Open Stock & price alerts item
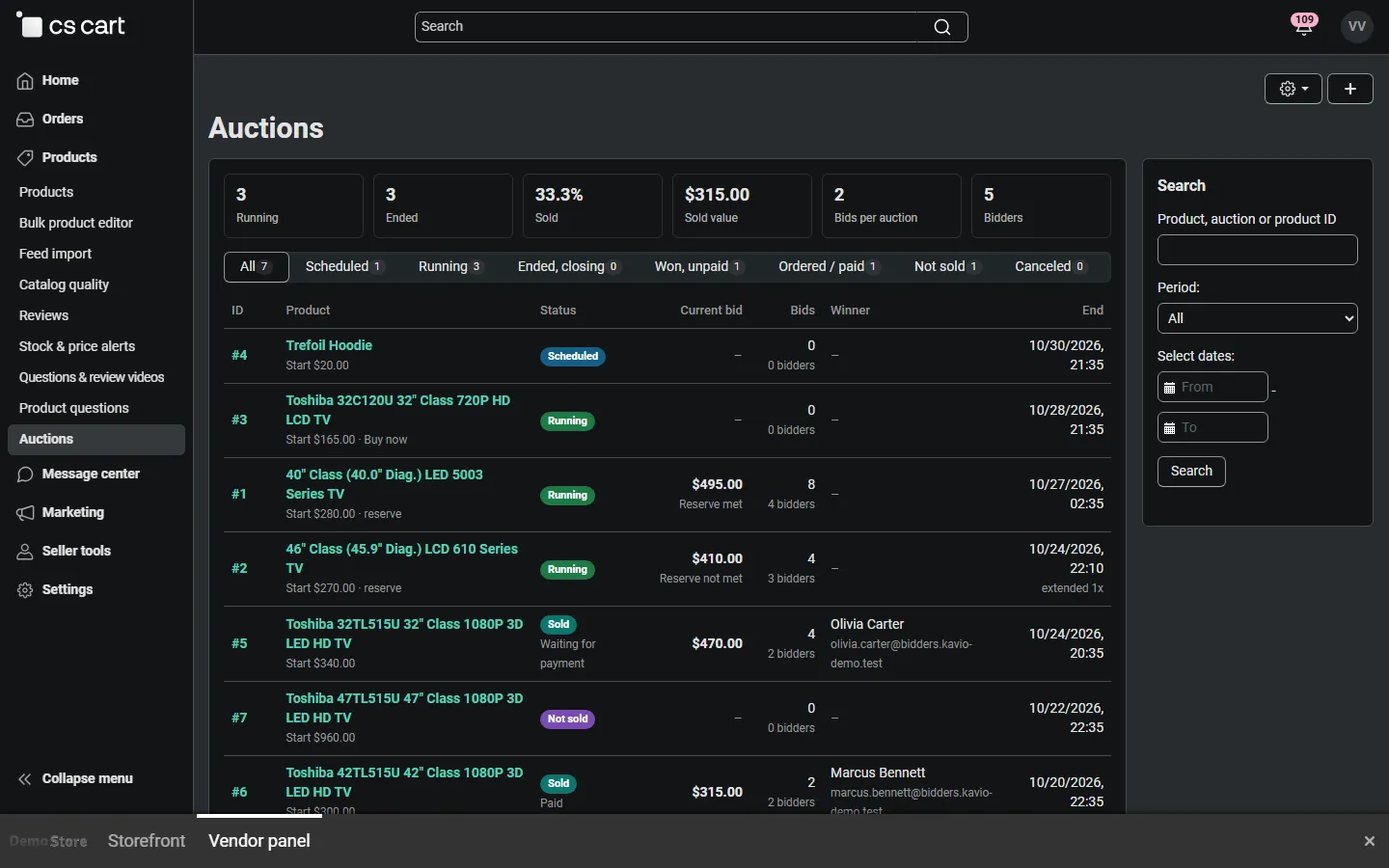Screen dimensions: 1389x868 [x=77, y=346]
